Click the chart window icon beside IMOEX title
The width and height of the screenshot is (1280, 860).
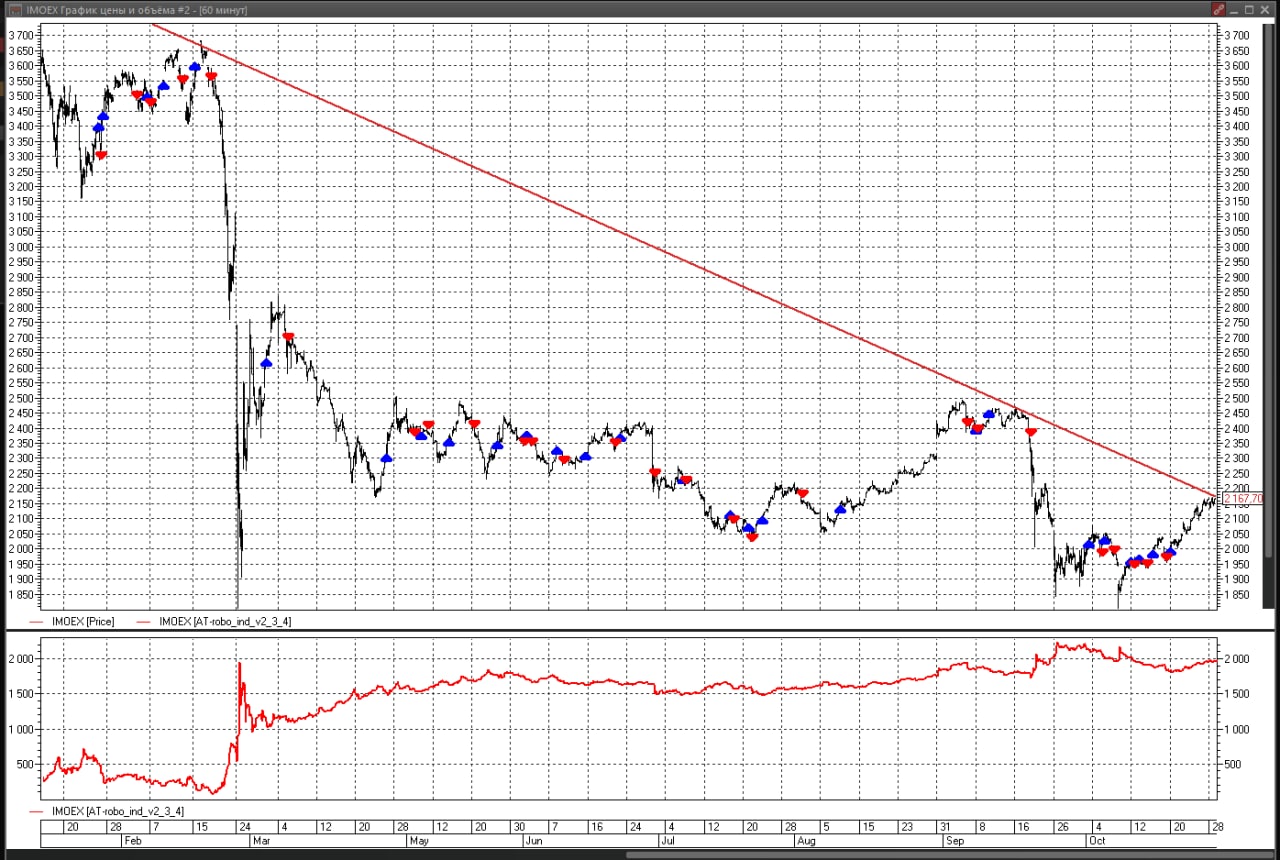pos(15,9)
